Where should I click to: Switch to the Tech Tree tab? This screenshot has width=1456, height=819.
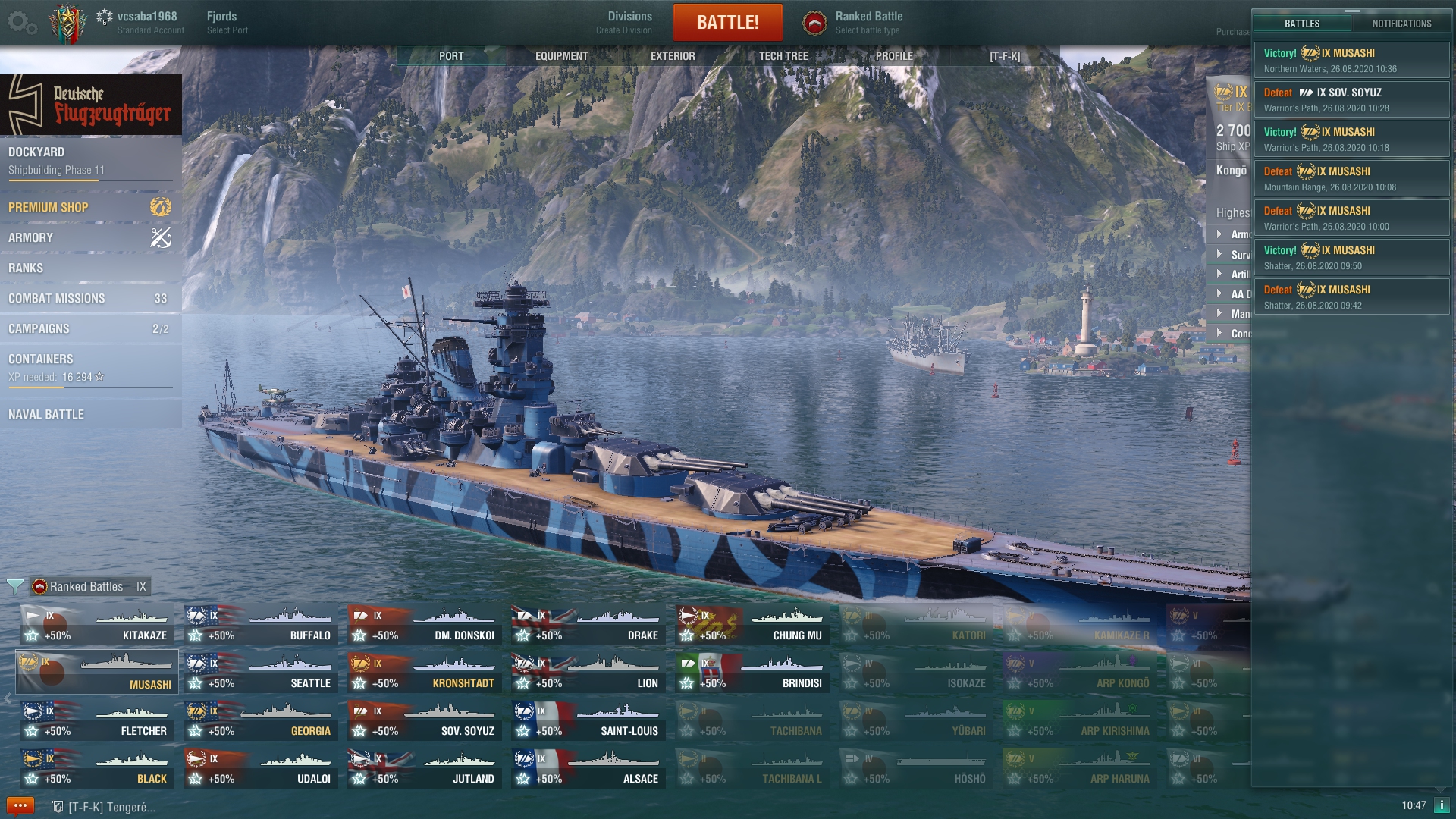click(x=783, y=56)
